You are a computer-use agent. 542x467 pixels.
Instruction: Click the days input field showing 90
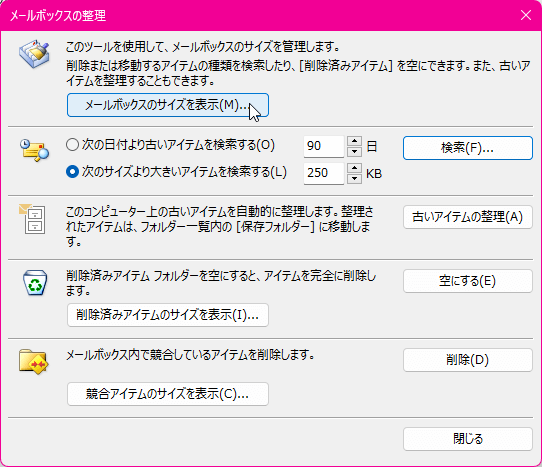[x=324, y=147]
